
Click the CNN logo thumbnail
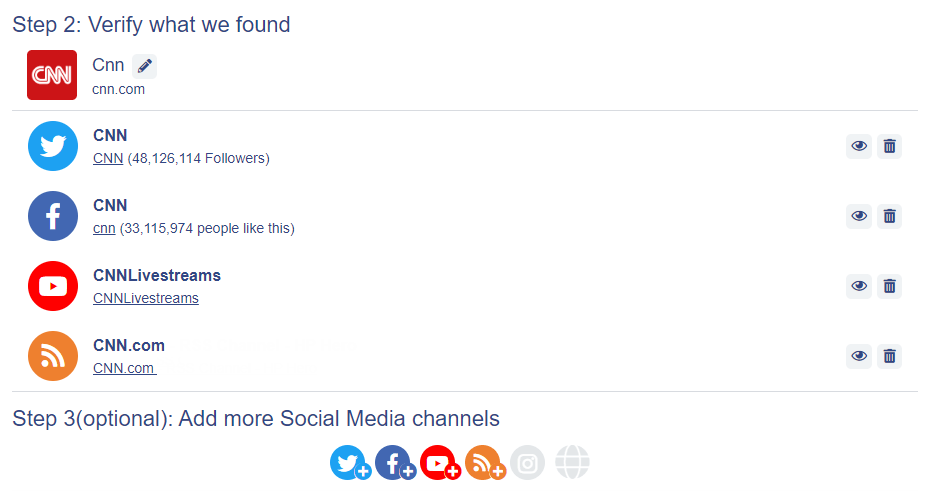tap(52, 75)
